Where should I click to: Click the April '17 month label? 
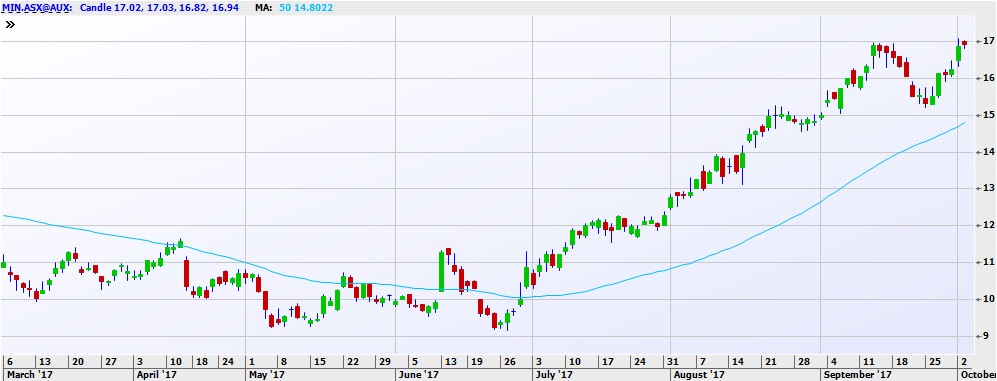pyautogui.click(x=156, y=374)
